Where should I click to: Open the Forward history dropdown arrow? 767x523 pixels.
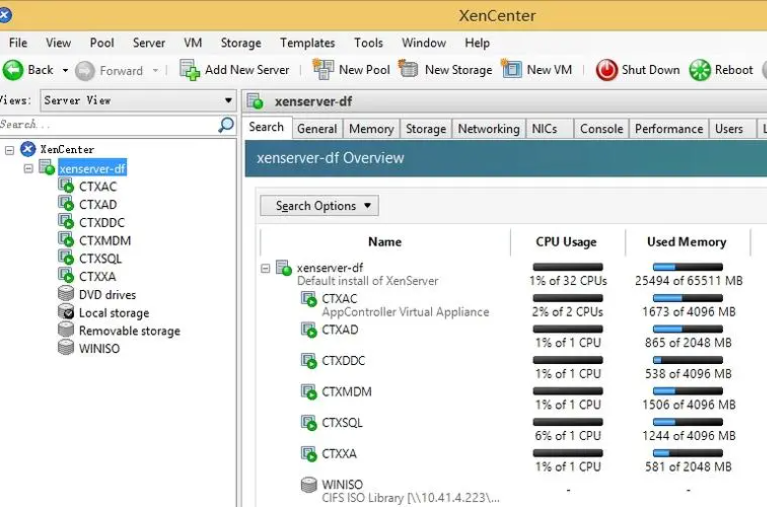coord(156,70)
